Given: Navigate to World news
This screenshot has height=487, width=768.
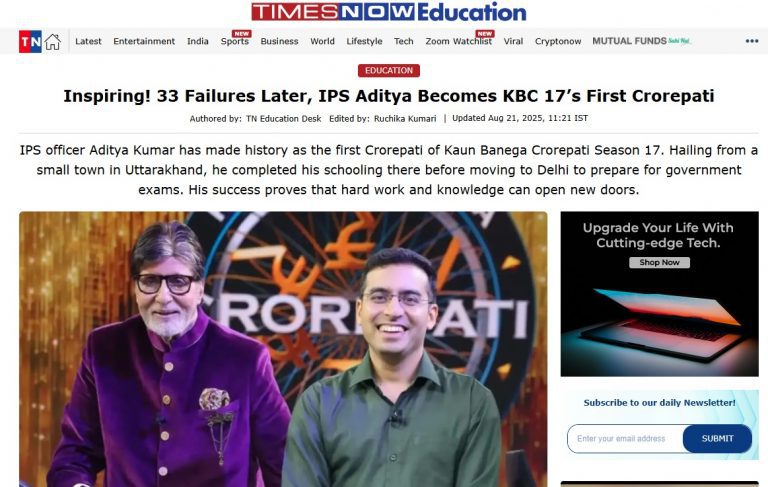Looking at the screenshot, I should (322, 42).
